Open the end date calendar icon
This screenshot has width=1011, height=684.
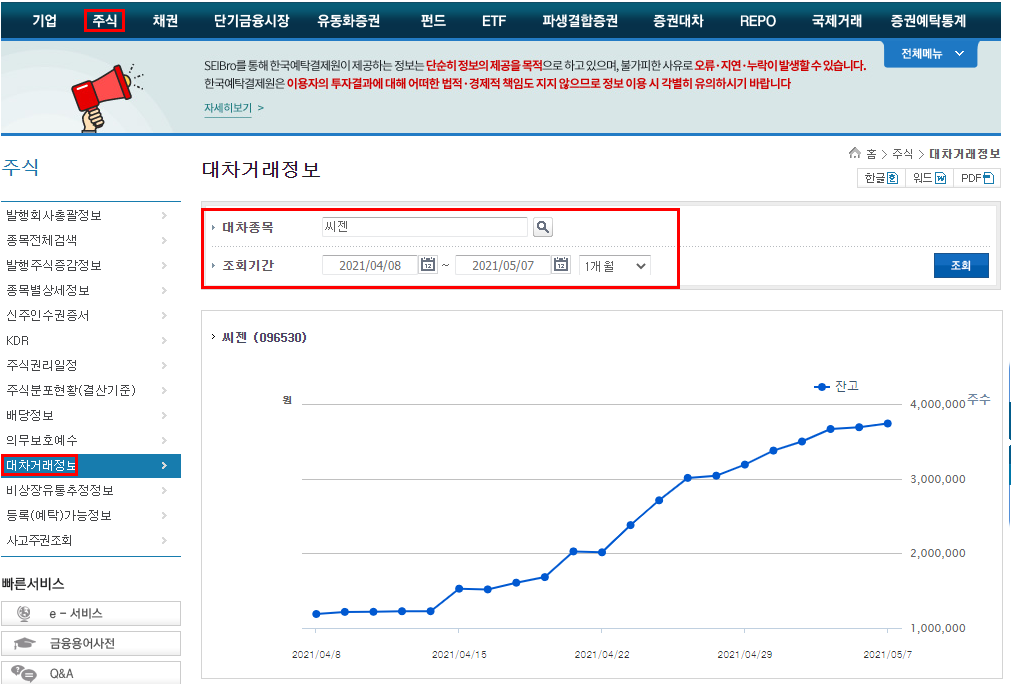[561, 264]
